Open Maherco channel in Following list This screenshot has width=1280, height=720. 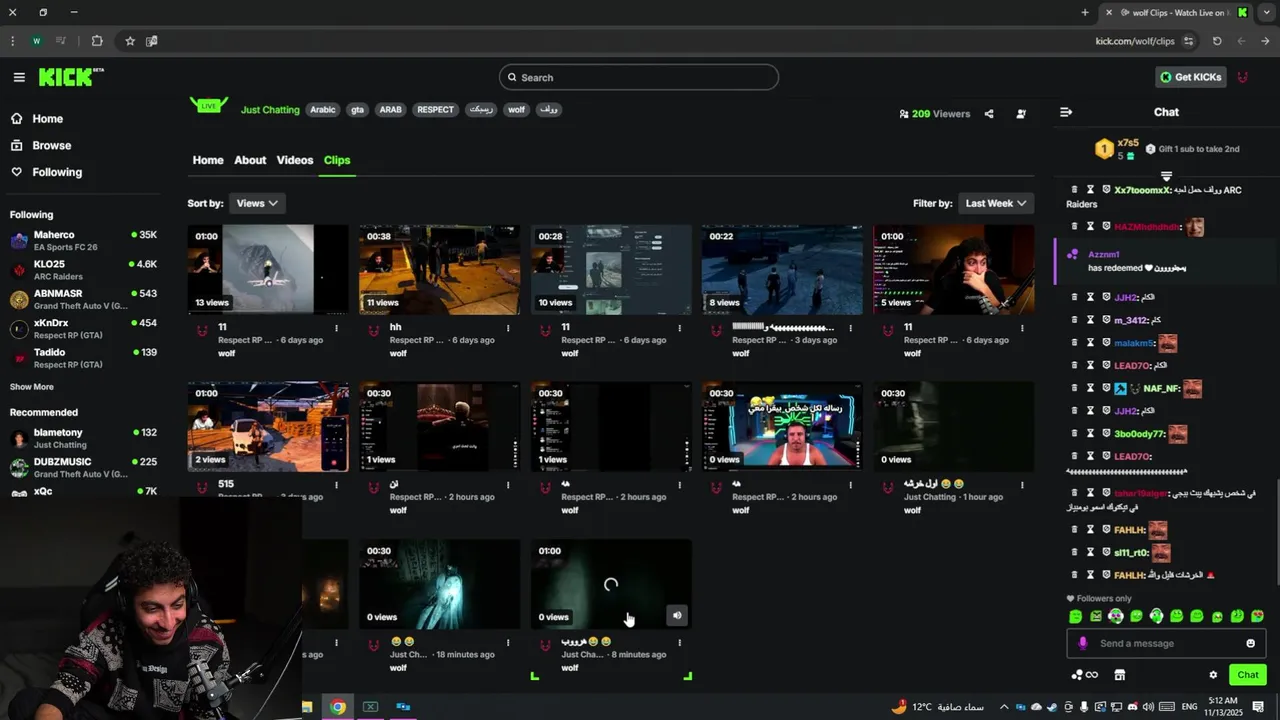coord(83,241)
